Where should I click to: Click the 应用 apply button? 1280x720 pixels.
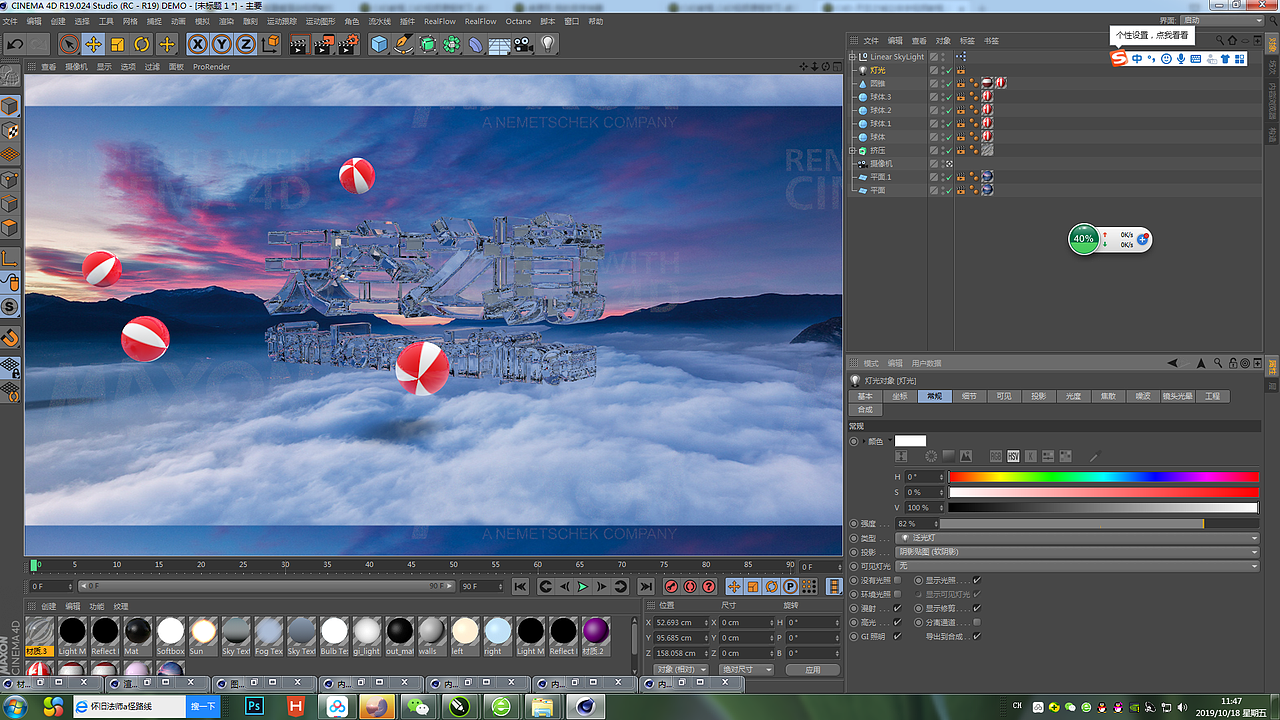pos(812,669)
